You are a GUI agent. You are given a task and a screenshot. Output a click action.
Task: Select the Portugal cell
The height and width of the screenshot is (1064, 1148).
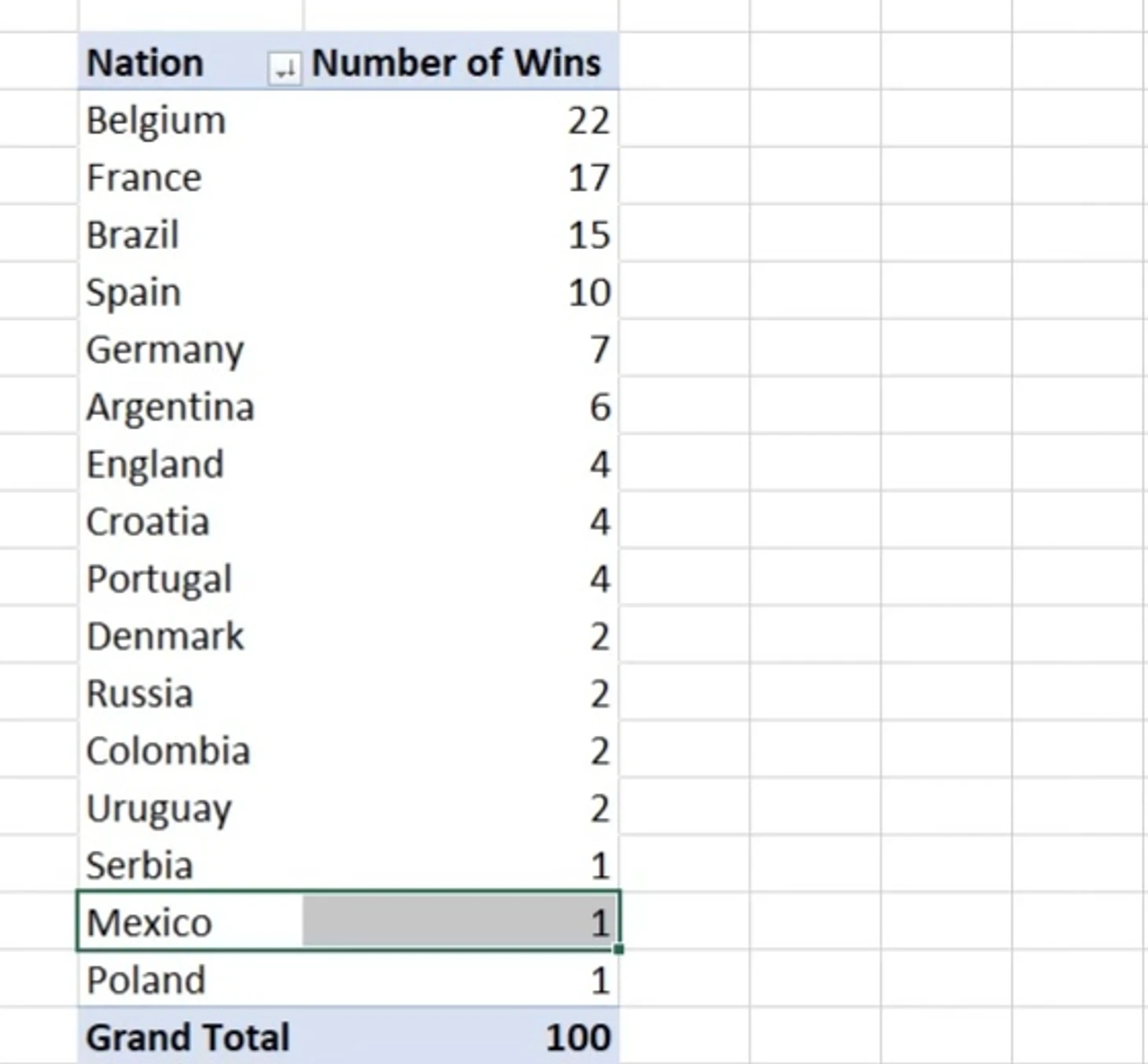tap(191, 579)
